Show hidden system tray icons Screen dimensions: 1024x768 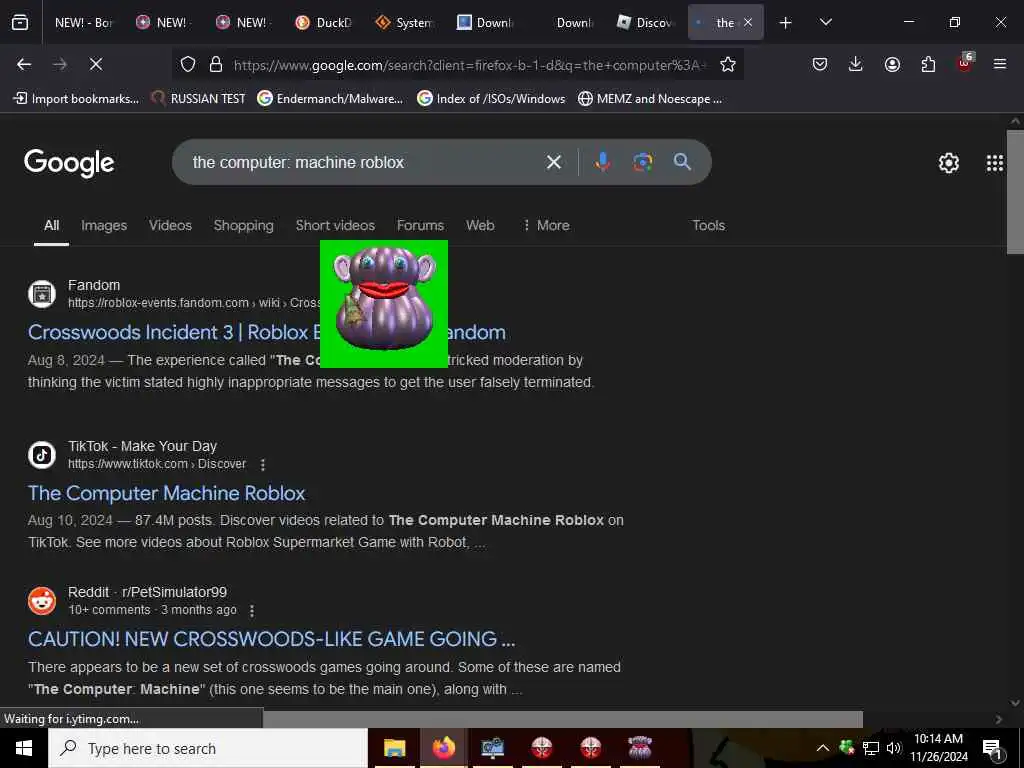click(823, 748)
